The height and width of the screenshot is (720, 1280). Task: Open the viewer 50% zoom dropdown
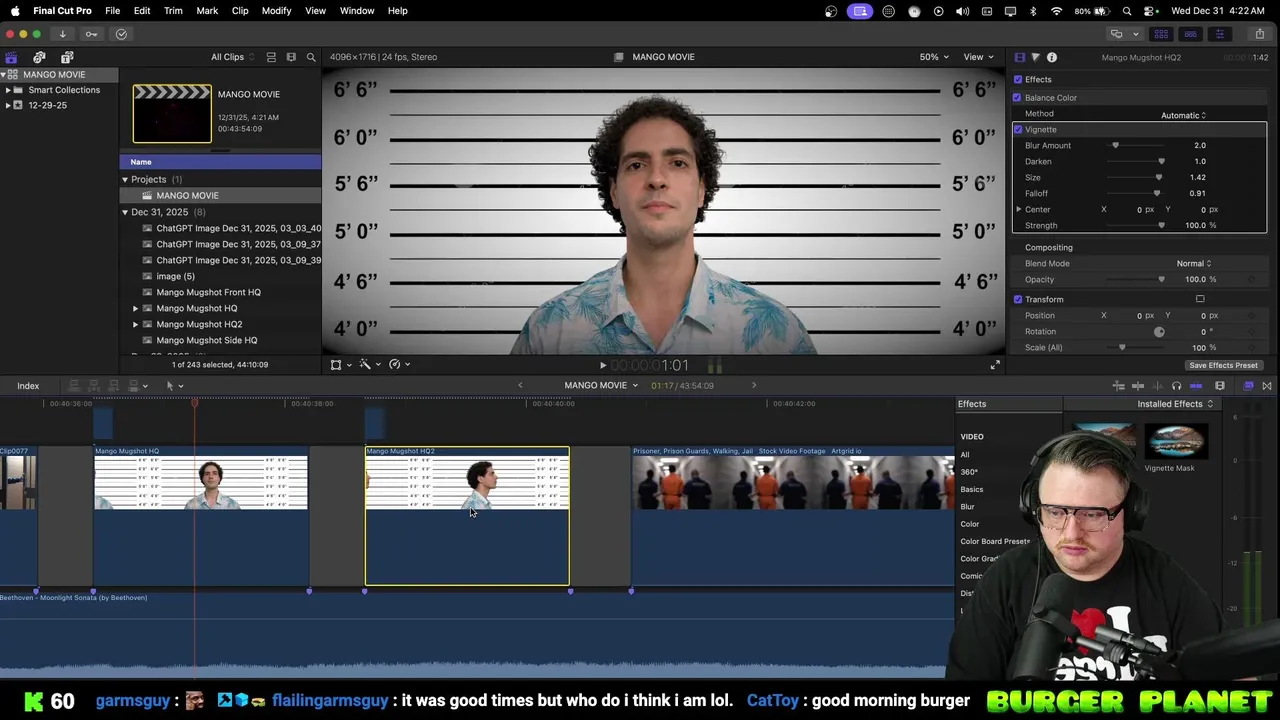934,57
